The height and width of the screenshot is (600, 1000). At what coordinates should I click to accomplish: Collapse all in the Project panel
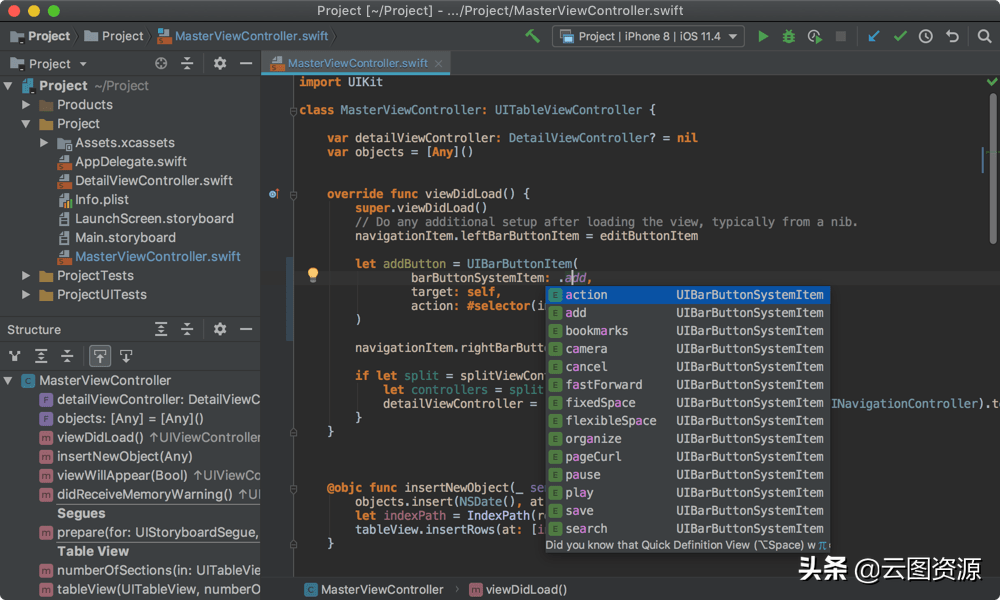(187, 63)
